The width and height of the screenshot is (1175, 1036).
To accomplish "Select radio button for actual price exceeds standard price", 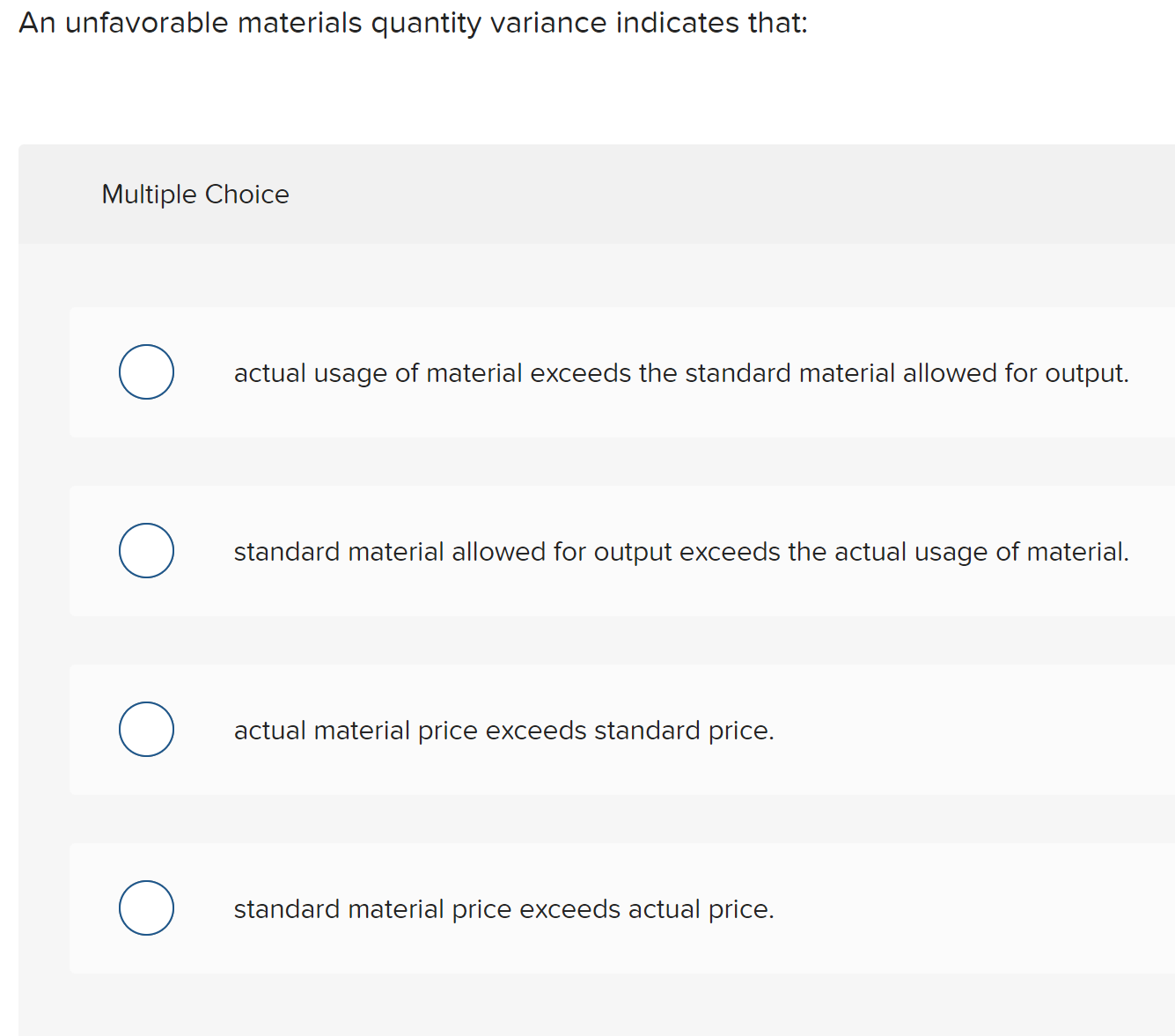I will coord(146,730).
